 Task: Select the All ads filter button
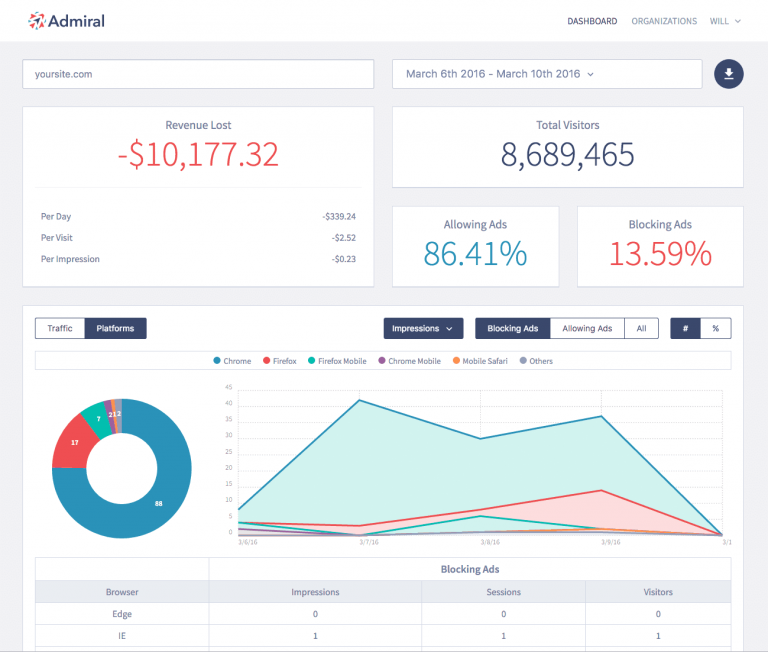640,329
